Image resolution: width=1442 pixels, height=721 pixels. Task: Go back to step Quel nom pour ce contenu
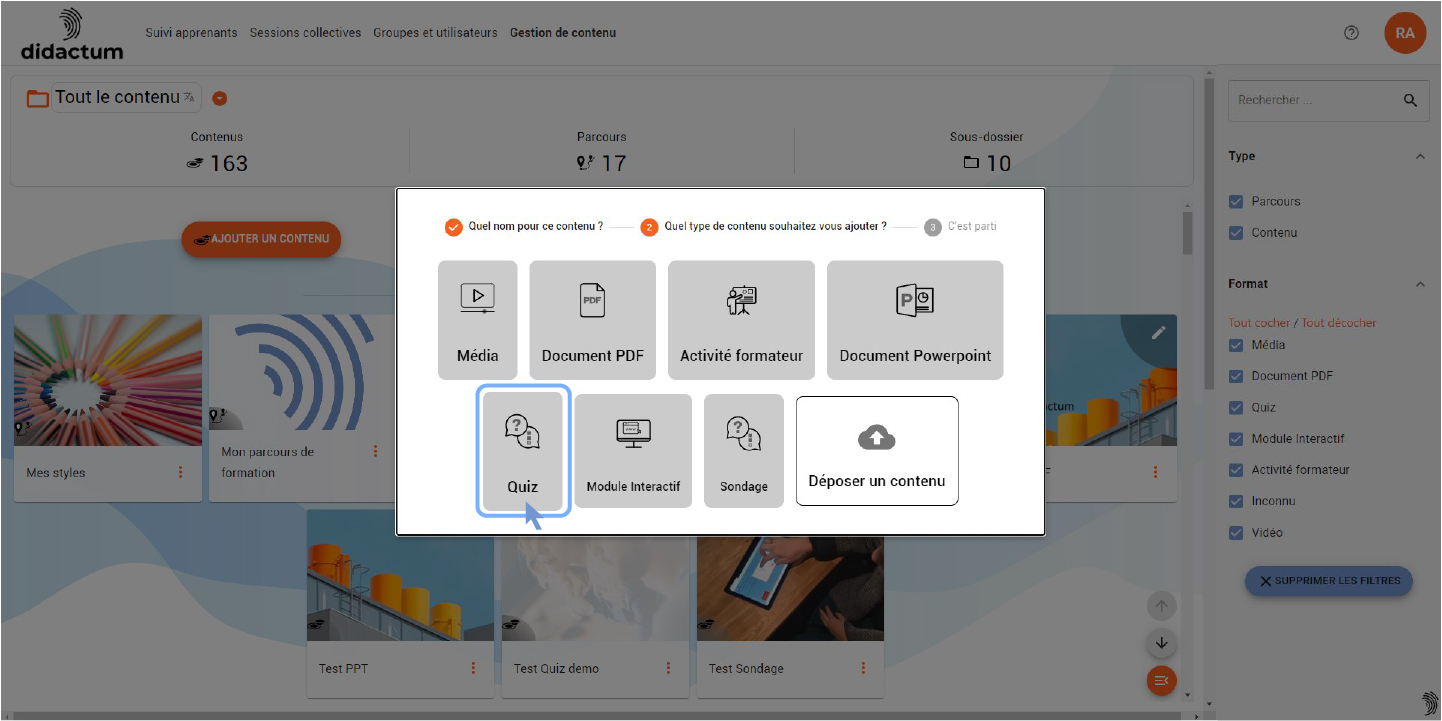click(524, 227)
